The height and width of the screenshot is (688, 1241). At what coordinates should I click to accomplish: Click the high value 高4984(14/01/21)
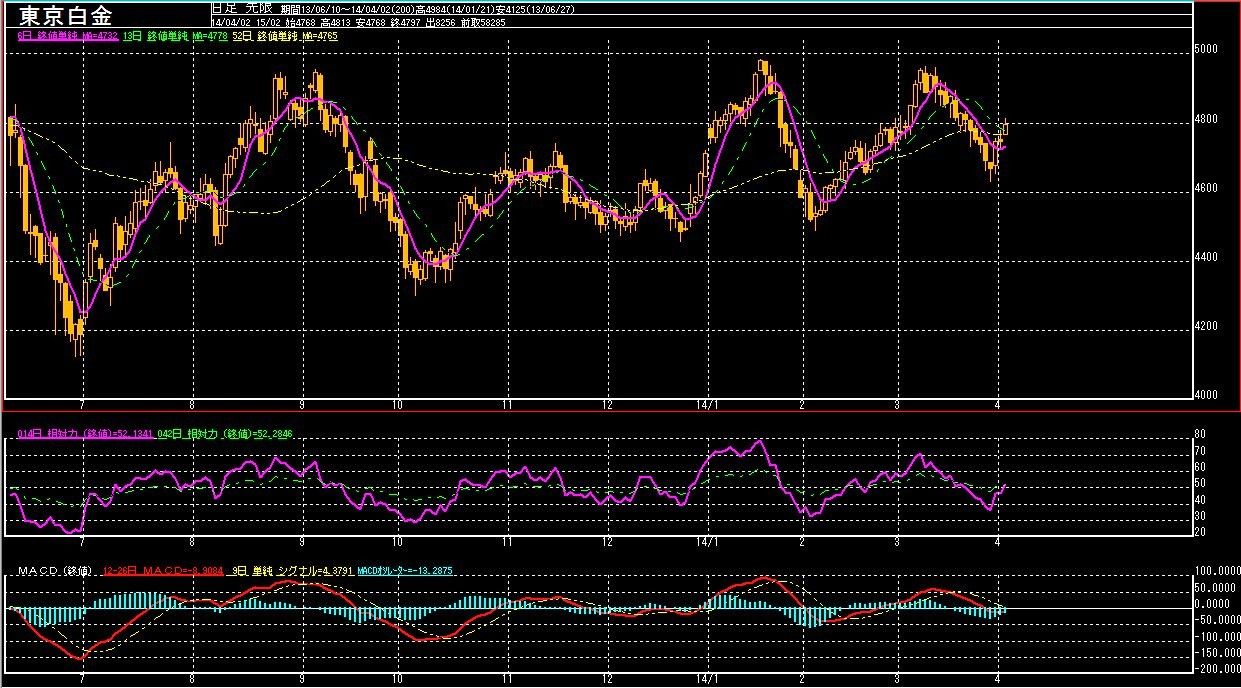[455, 9]
